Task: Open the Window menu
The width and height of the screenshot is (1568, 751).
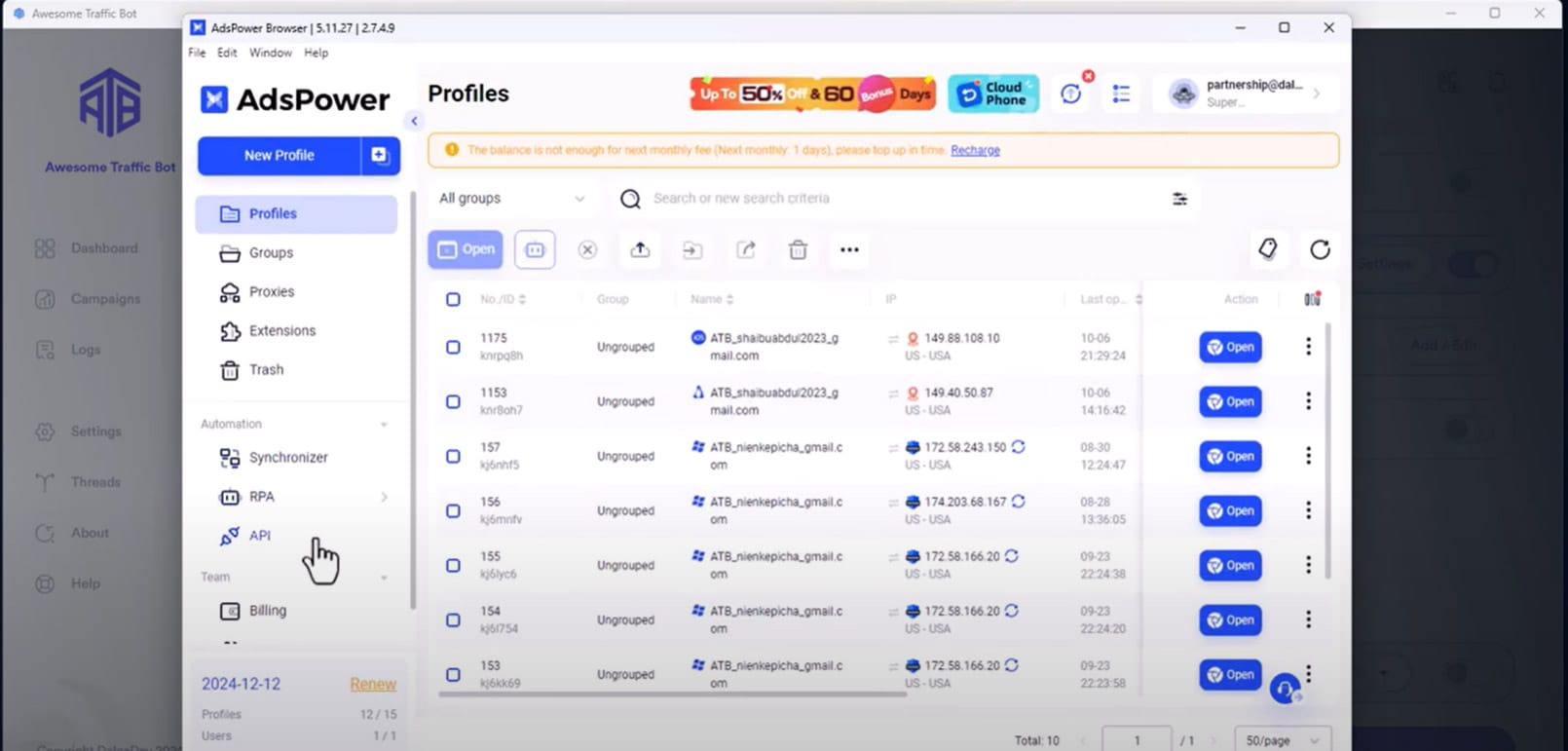Action: pos(270,53)
